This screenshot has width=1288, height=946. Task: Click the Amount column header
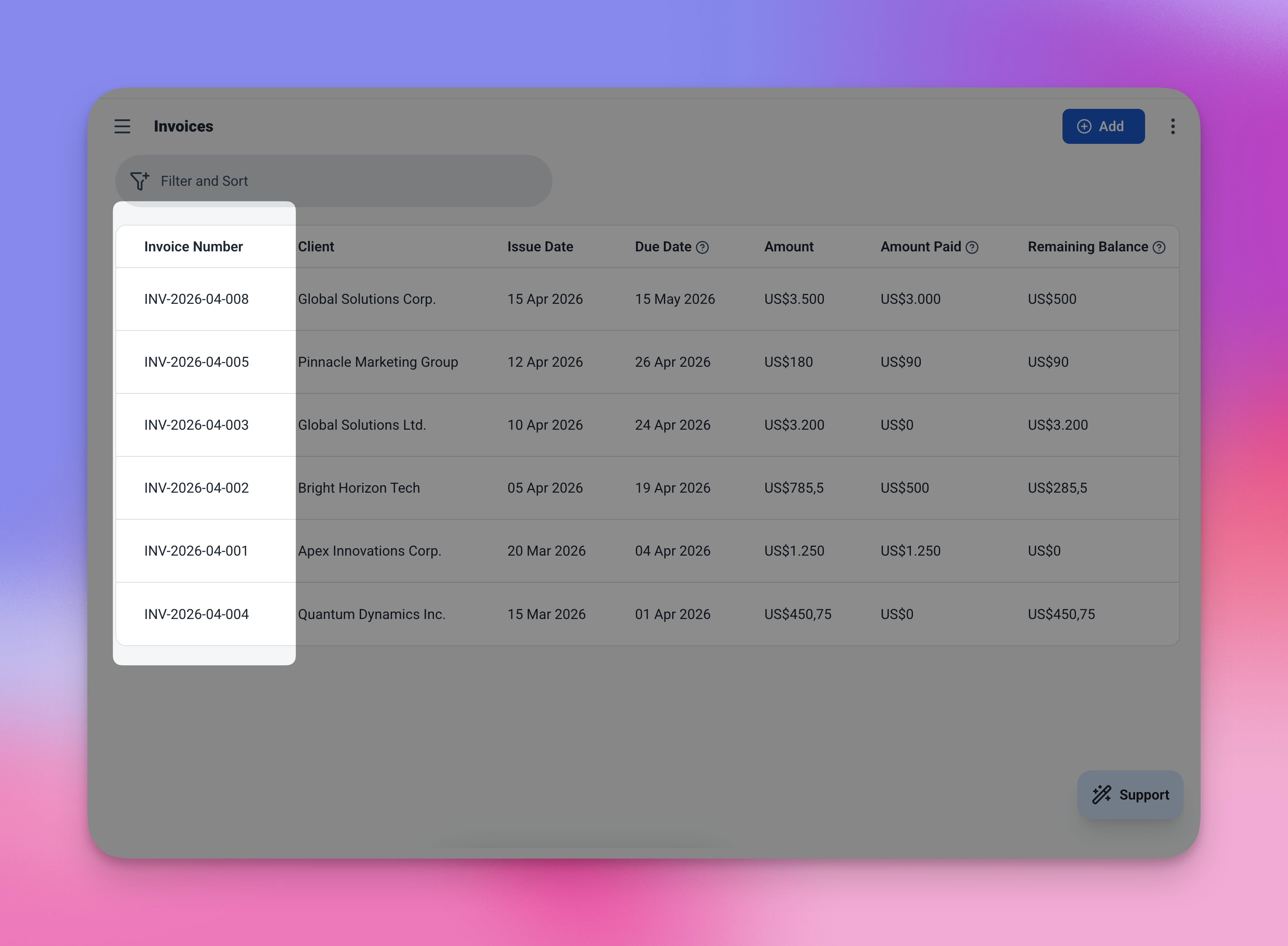tap(788, 247)
